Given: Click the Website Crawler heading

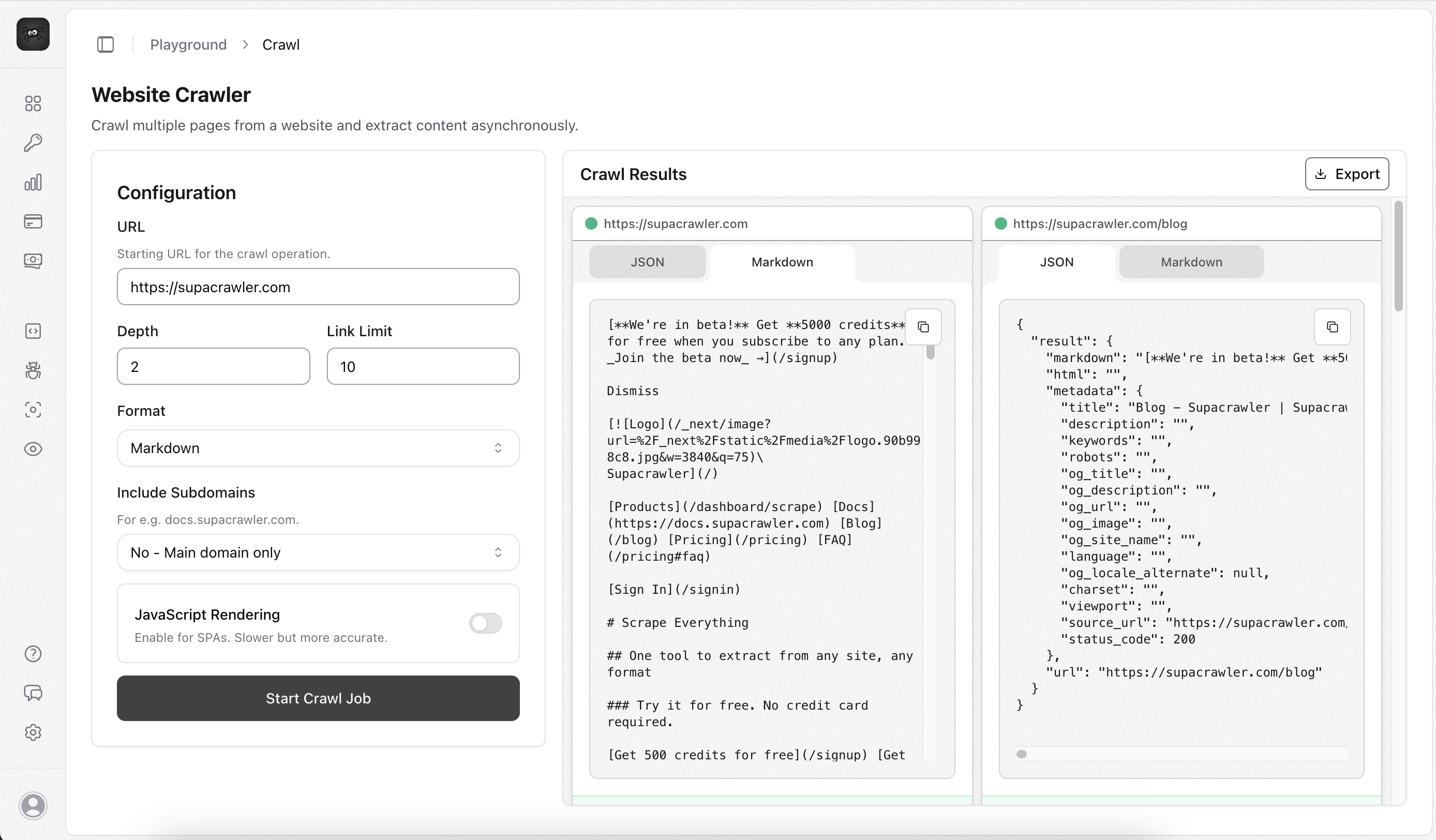Looking at the screenshot, I should (x=171, y=95).
